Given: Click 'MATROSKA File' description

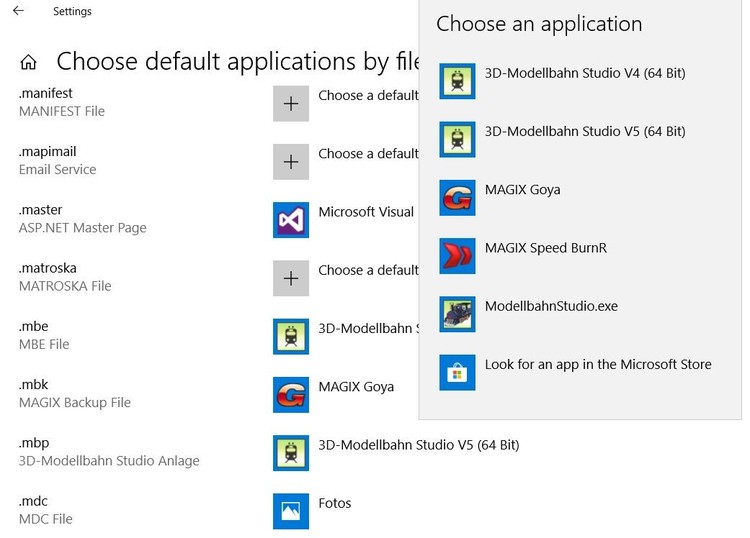Looking at the screenshot, I should click(x=65, y=286).
